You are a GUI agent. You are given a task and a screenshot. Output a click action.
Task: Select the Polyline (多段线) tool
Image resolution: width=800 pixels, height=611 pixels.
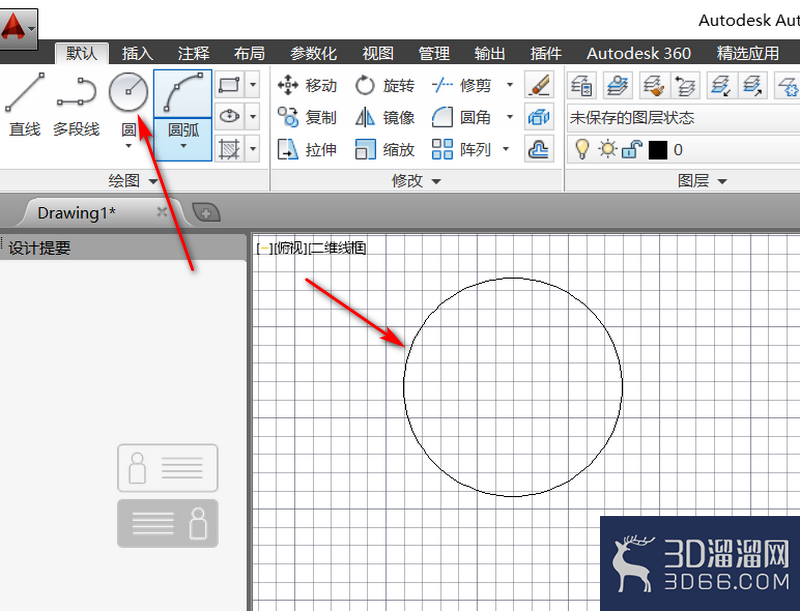(76, 105)
